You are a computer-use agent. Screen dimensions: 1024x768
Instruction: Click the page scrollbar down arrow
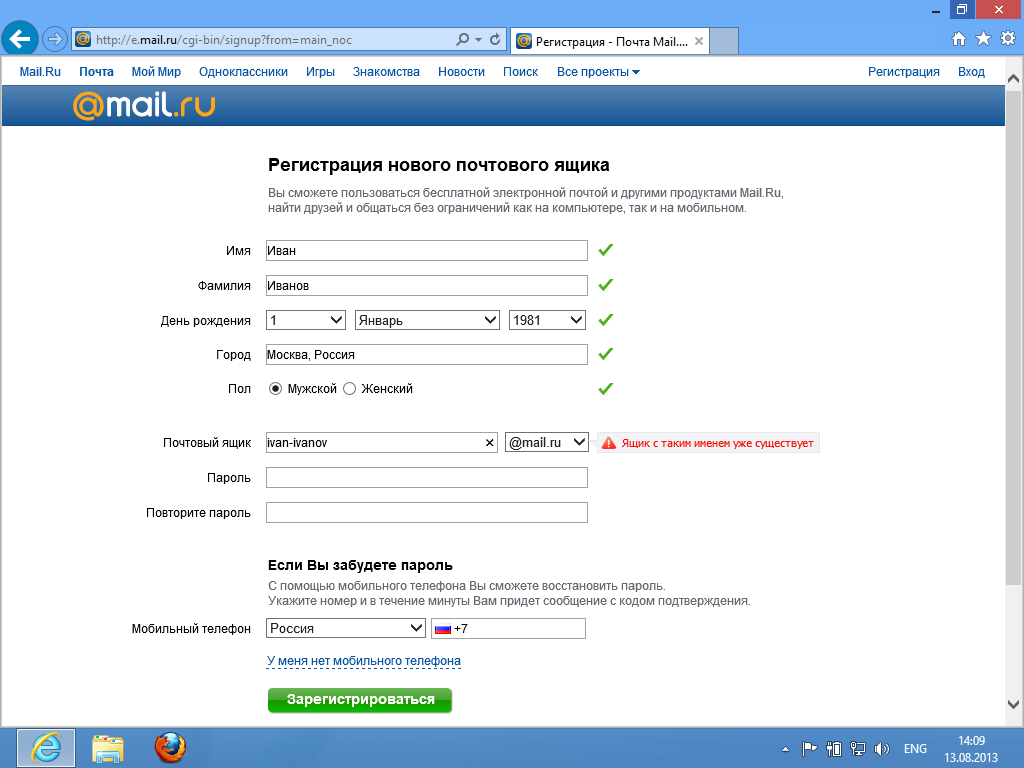pyautogui.click(x=1013, y=705)
